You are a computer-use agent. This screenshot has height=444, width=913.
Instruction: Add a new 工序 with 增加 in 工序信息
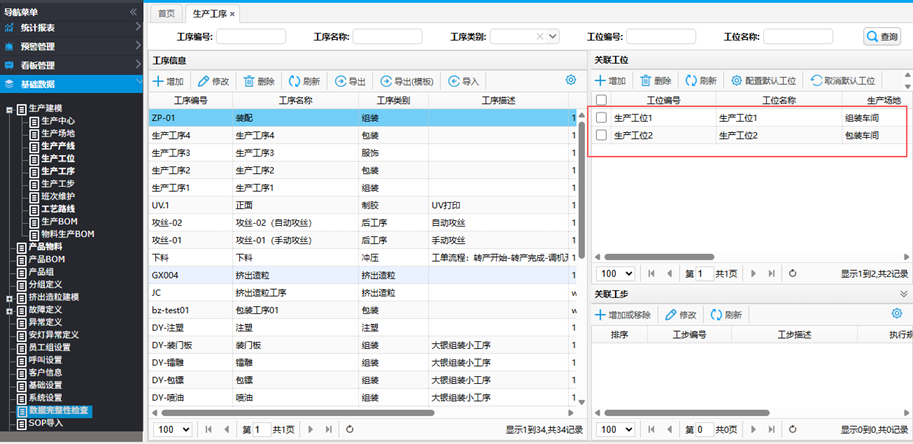168,81
